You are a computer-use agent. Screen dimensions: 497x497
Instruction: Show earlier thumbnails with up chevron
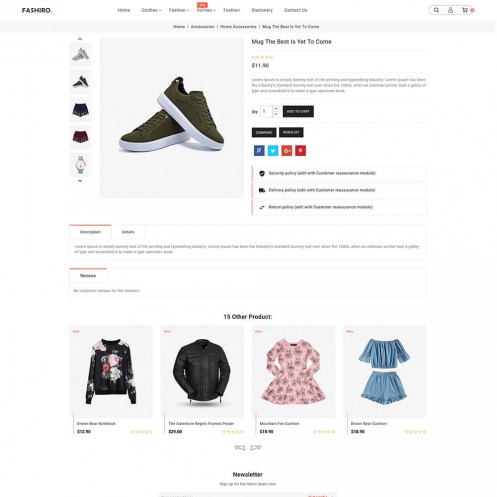[80, 39]
